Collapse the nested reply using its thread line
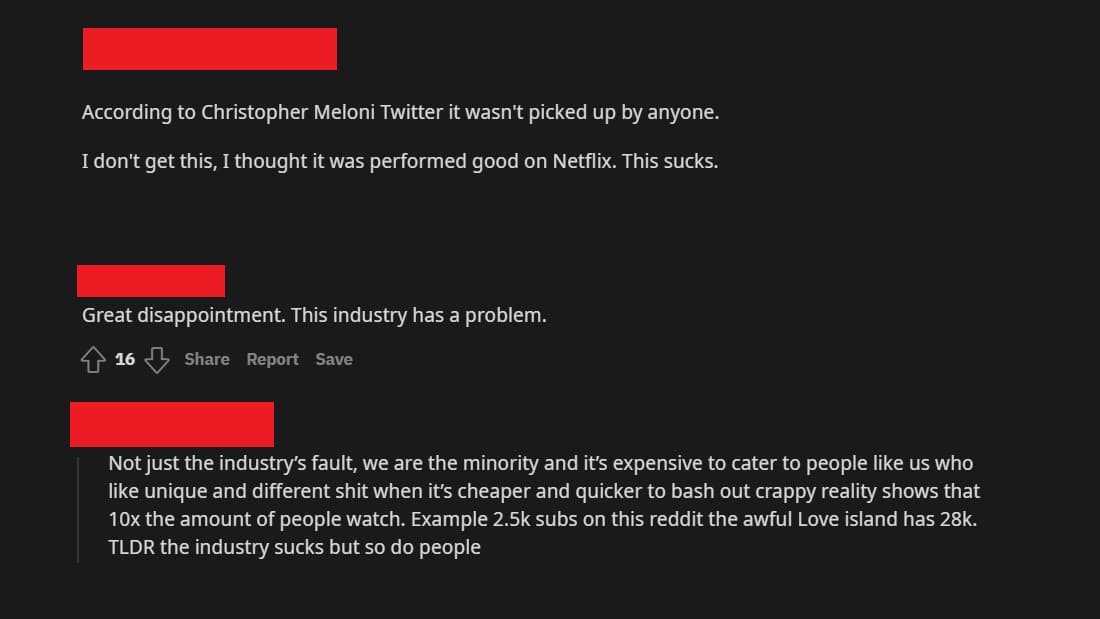 coord(78,510)
